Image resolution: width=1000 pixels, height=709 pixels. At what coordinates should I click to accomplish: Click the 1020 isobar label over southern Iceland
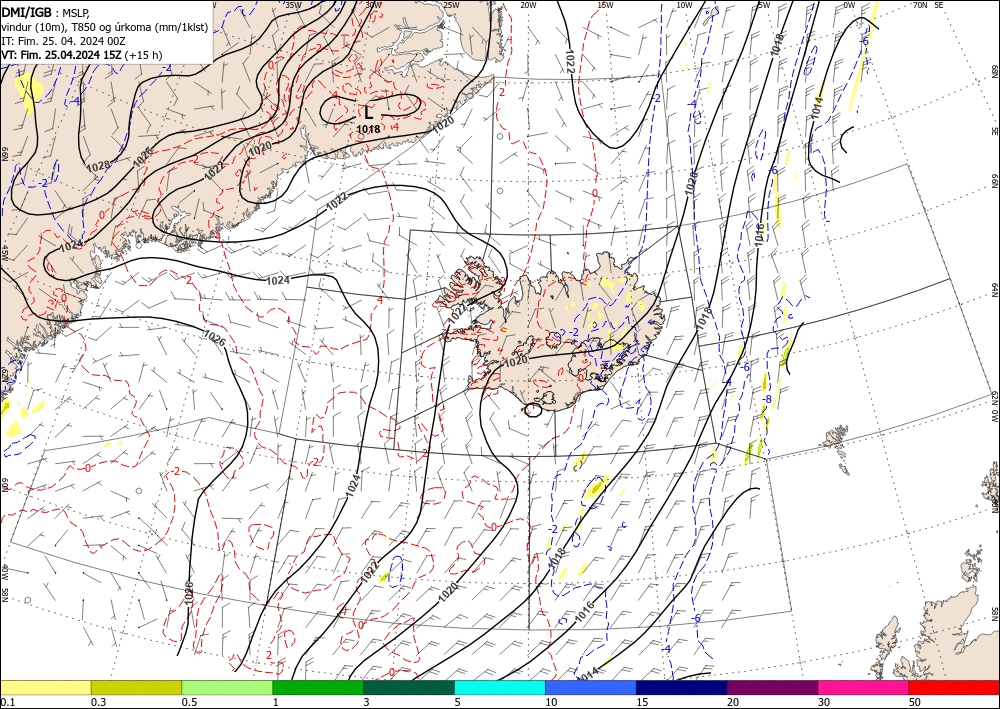[x=515, y=361]
